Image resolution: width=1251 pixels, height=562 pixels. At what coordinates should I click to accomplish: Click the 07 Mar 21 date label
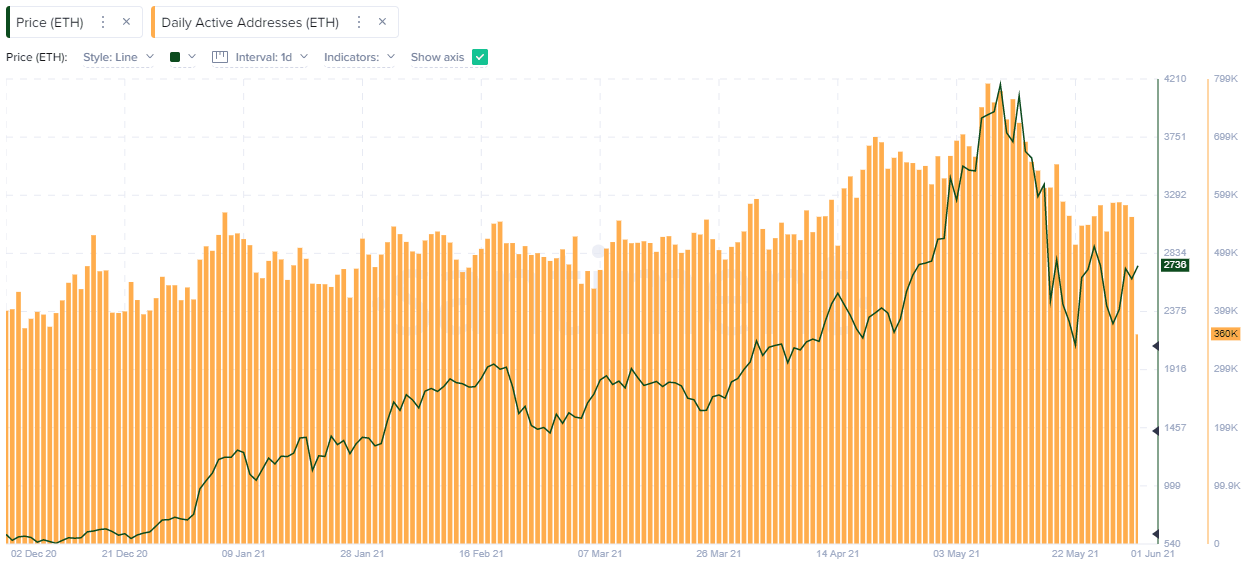pos(600,552)
